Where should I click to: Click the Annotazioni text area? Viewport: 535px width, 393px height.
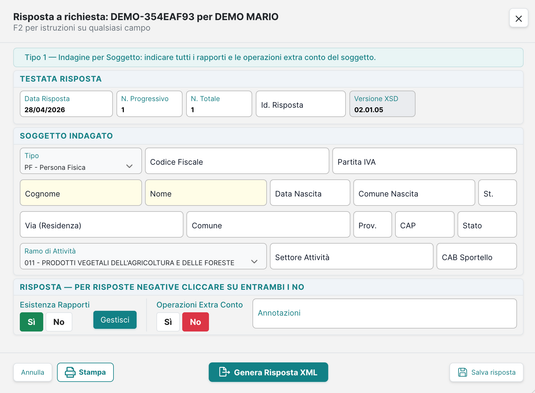[x=385, y=314]
